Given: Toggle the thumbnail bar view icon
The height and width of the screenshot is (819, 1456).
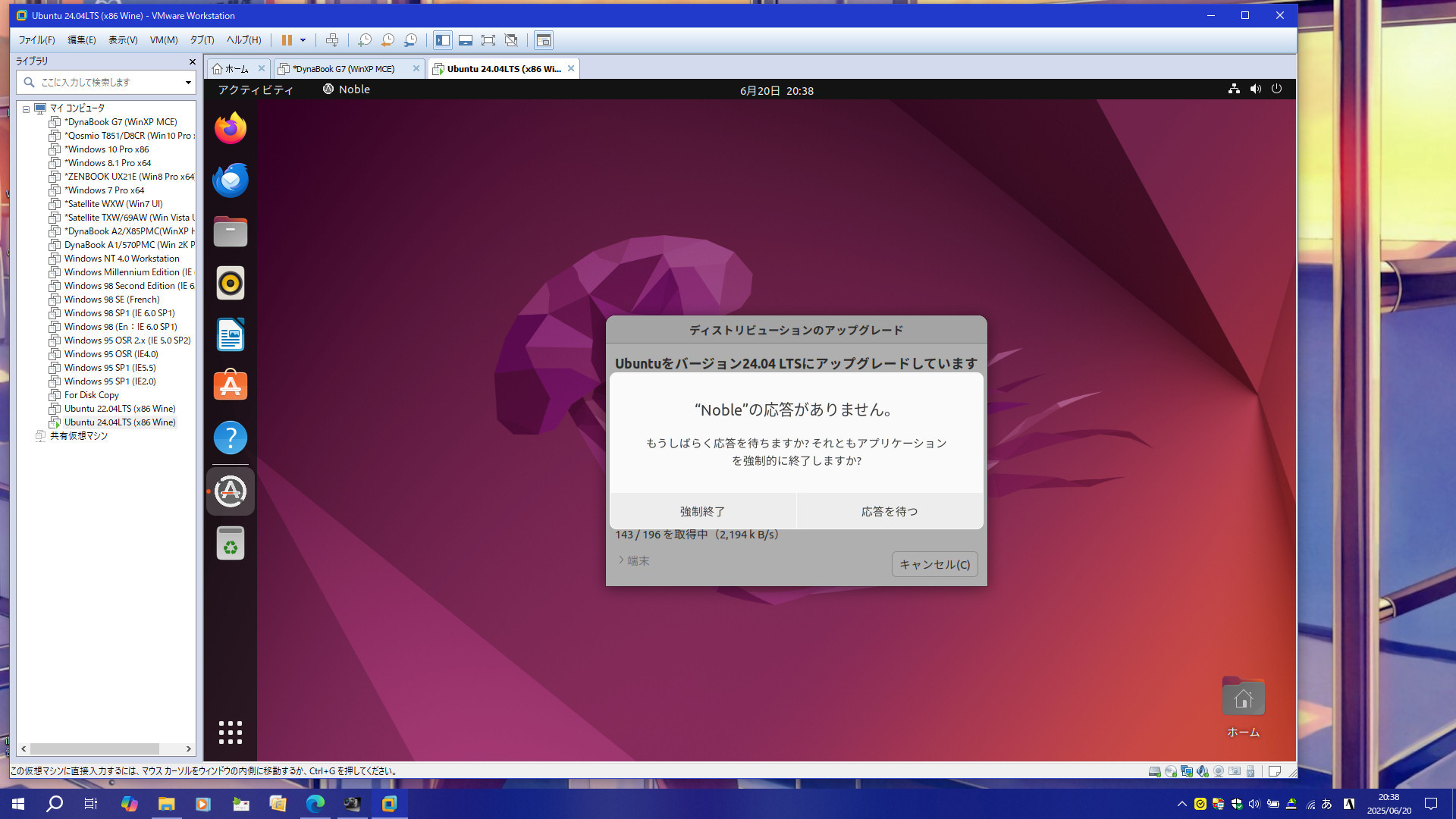Looking at the screenshot, I should point(466,40).
